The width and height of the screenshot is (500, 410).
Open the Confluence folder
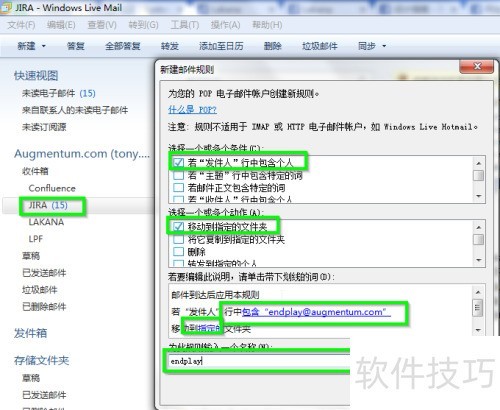coord(52,188)
